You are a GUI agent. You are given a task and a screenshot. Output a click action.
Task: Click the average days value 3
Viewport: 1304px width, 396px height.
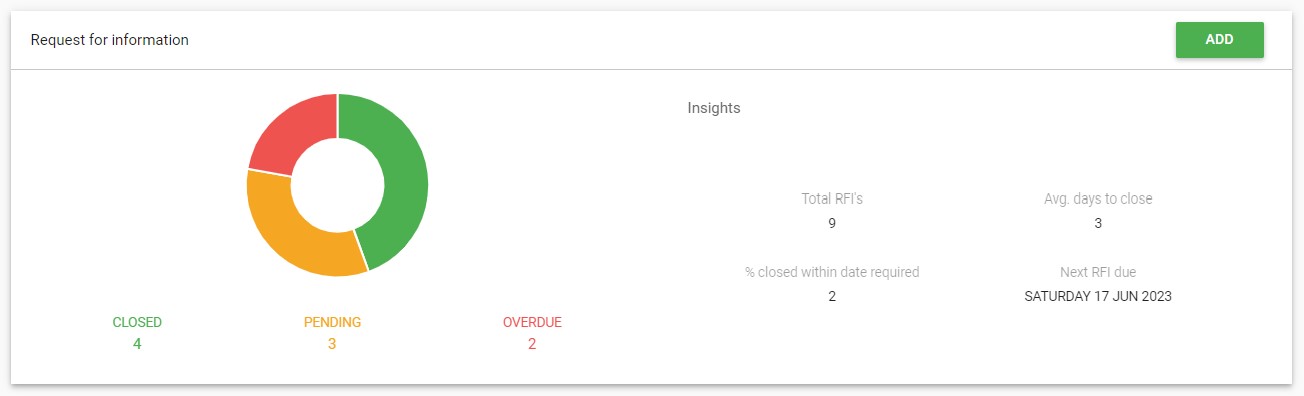[1098, 224]
